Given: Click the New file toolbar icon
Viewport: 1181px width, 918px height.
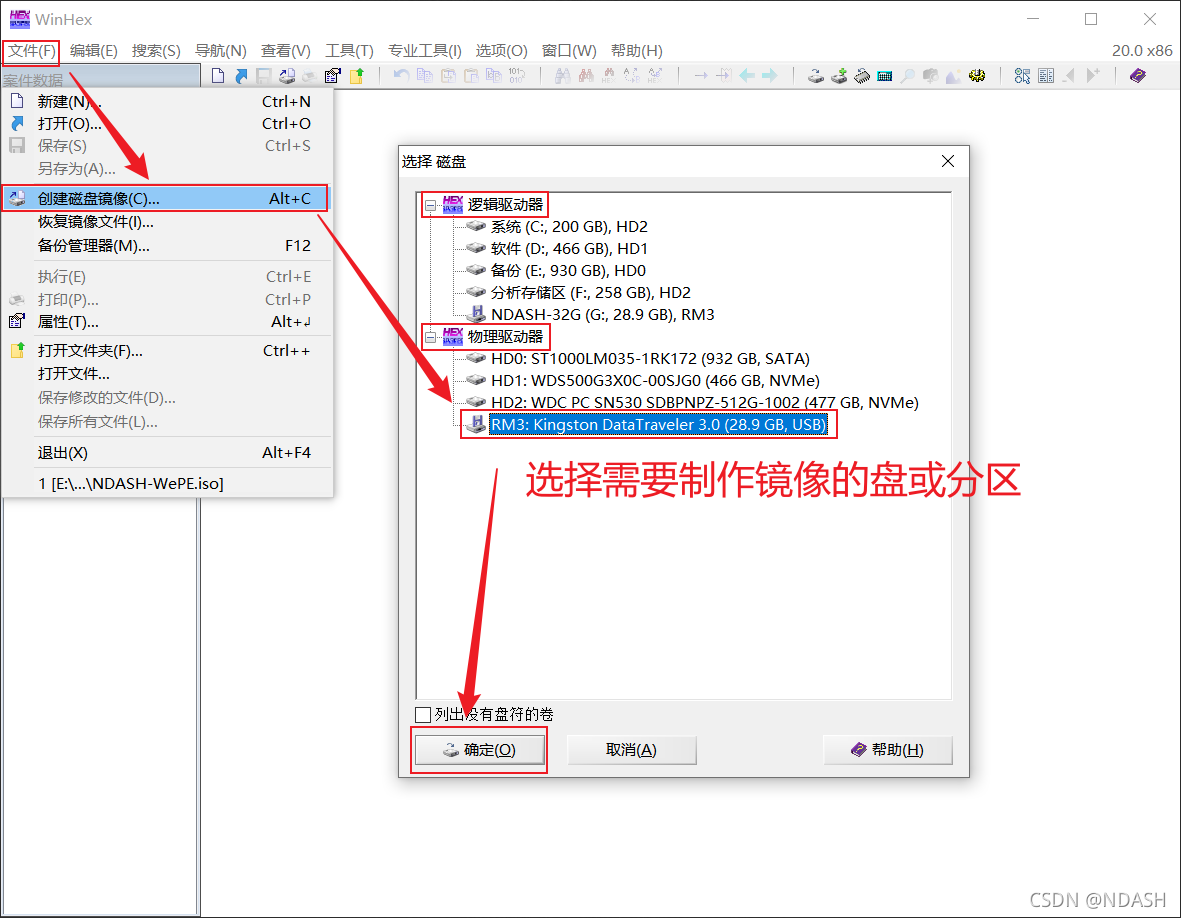Looking at the screenshot, I should (x=218, y=75).
